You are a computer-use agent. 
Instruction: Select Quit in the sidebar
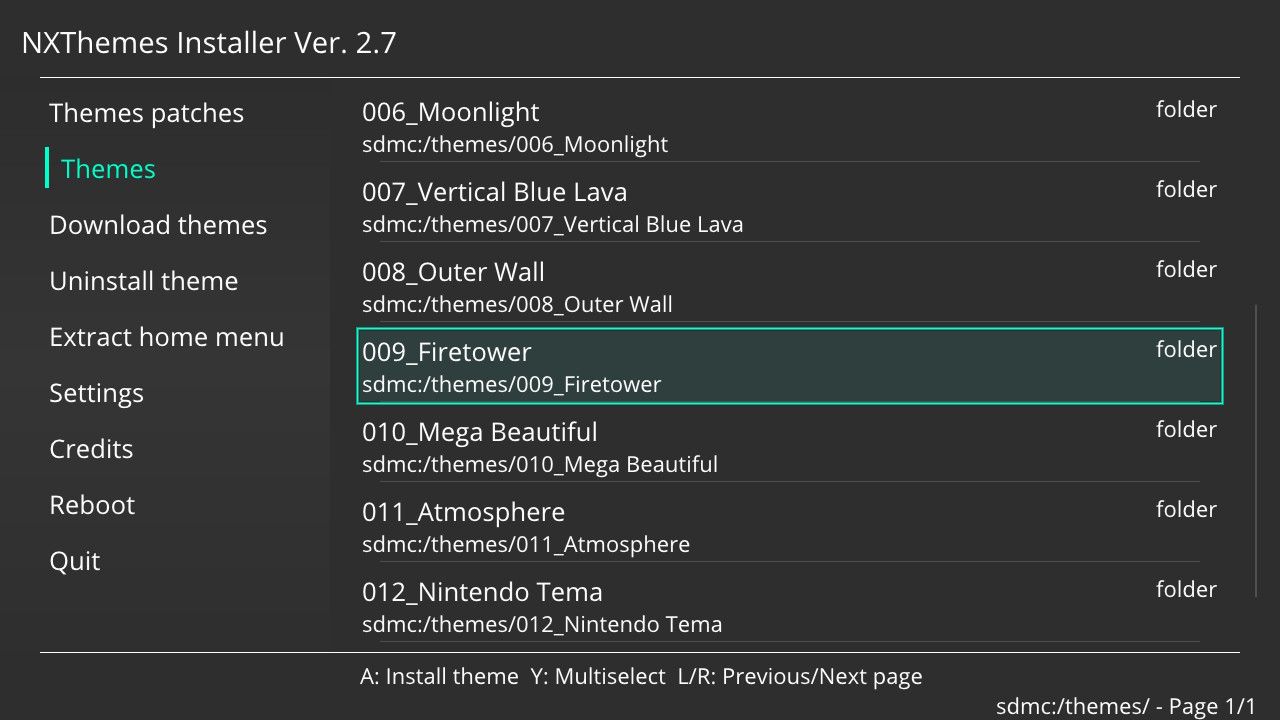click(75, 561)
